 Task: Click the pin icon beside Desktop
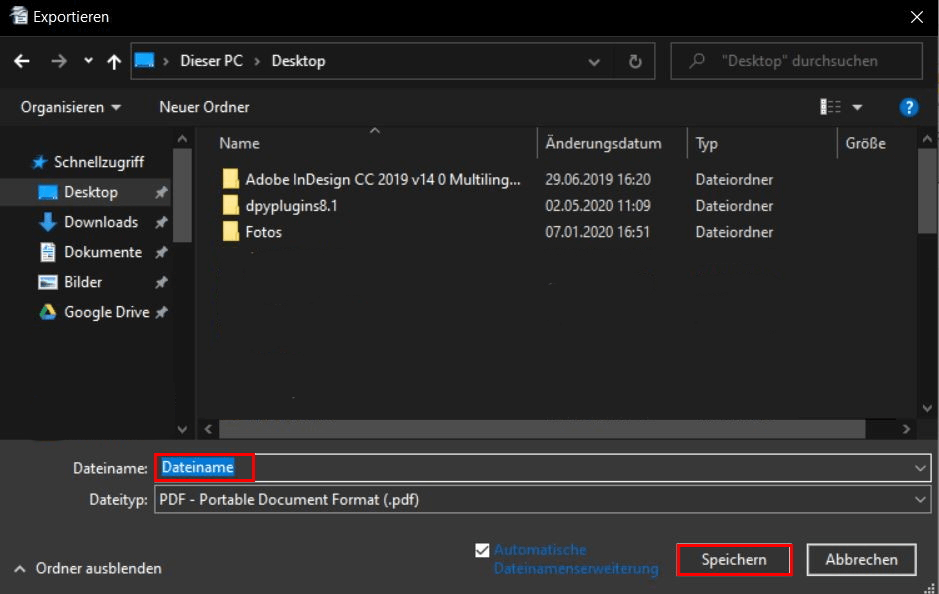(x=161, y=193)
